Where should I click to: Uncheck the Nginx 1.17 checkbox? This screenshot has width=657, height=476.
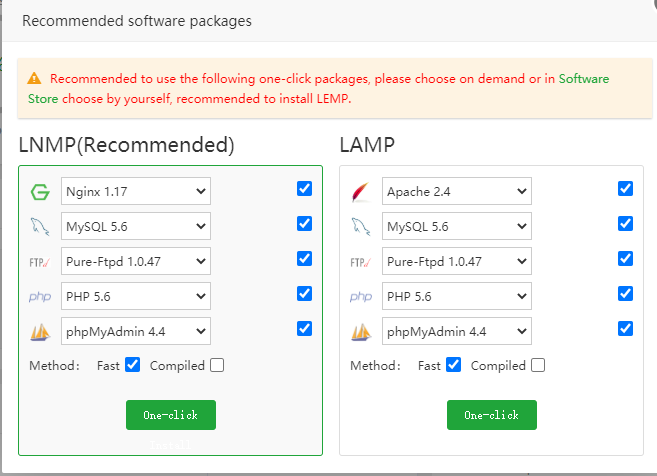coord(304,189)
